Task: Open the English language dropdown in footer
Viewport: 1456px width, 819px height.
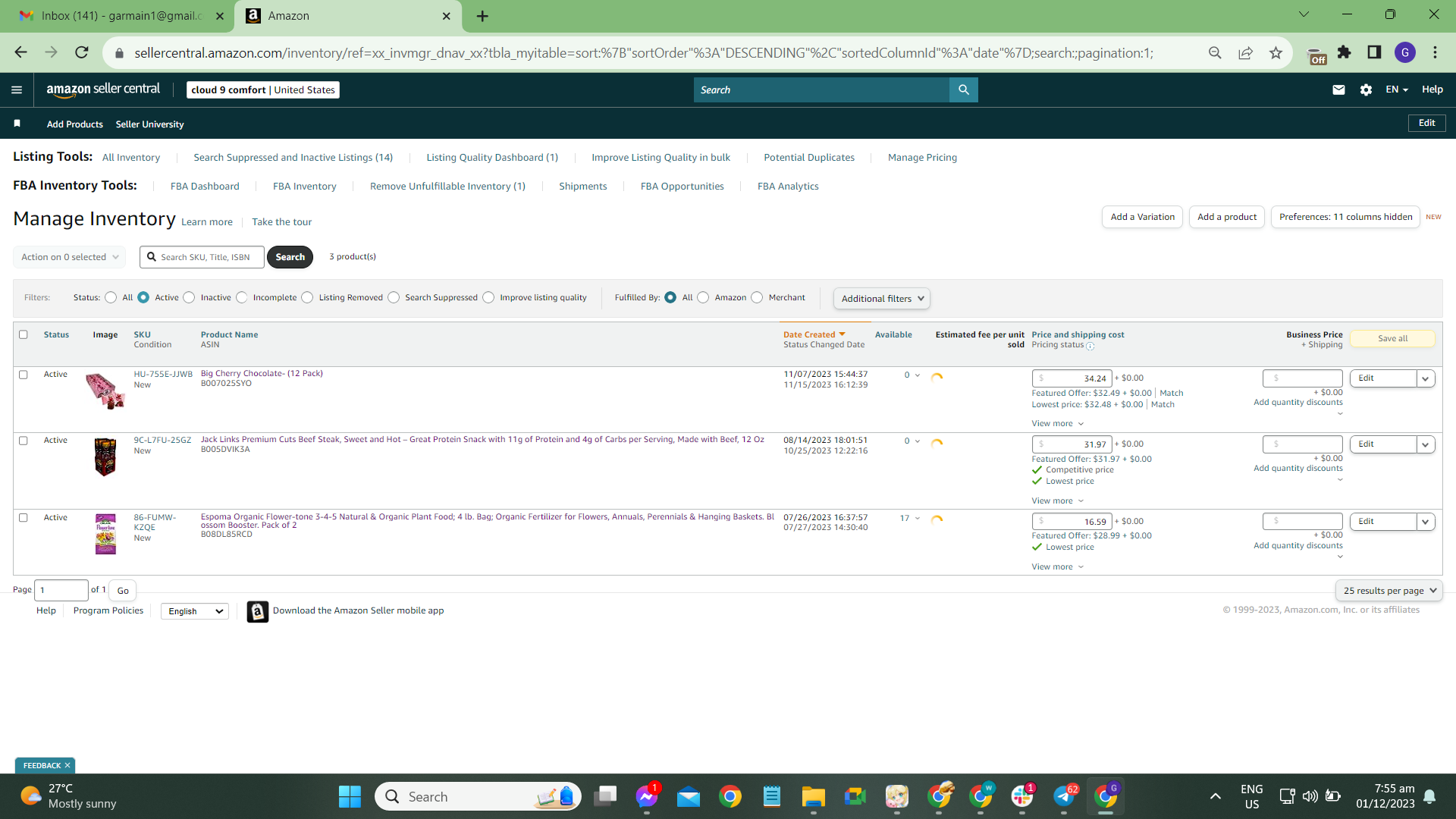Action: pyautogui.click(x=195, y=611)
